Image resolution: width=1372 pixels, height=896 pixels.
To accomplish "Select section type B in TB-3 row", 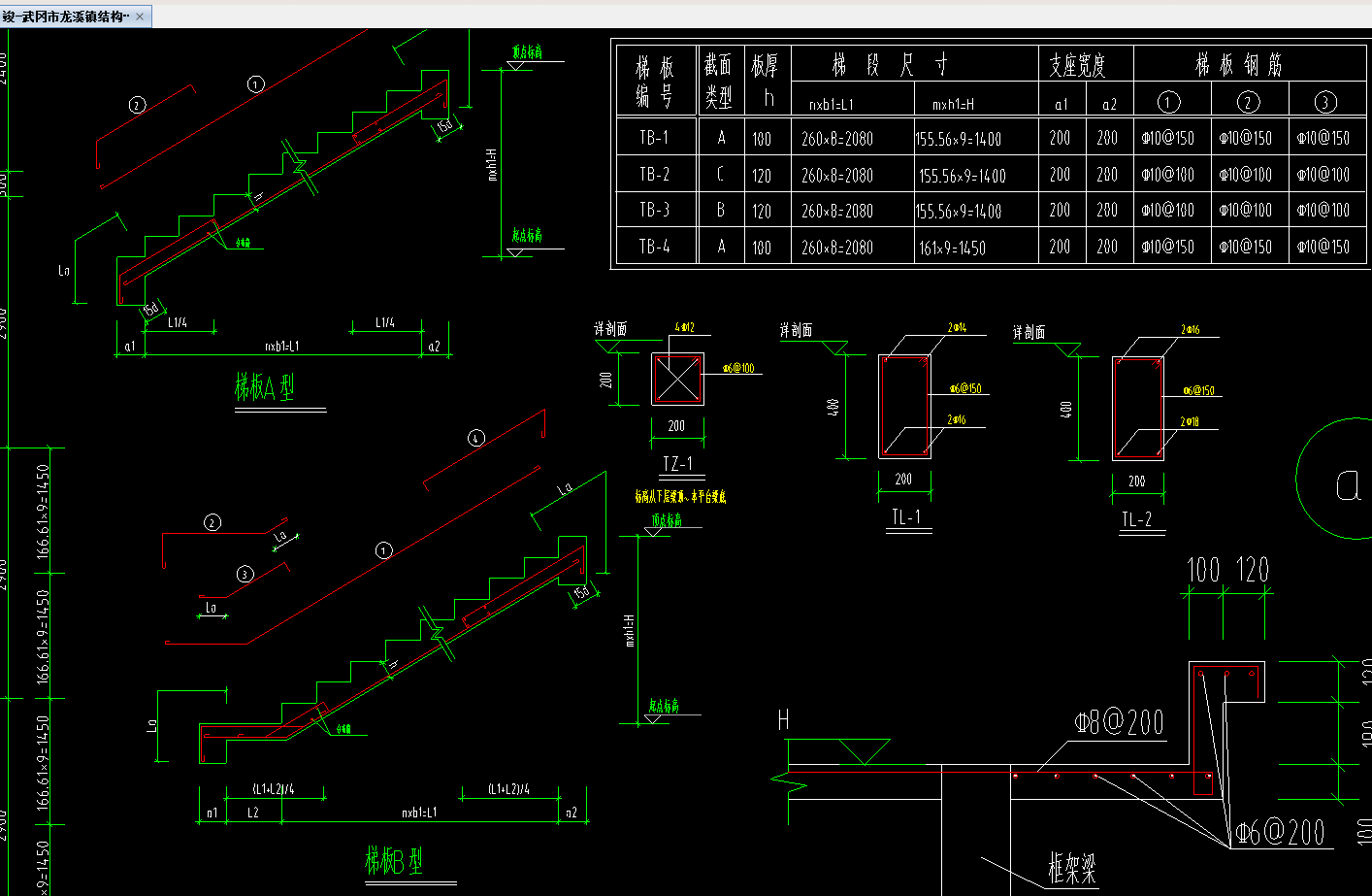I will (721, 210).
